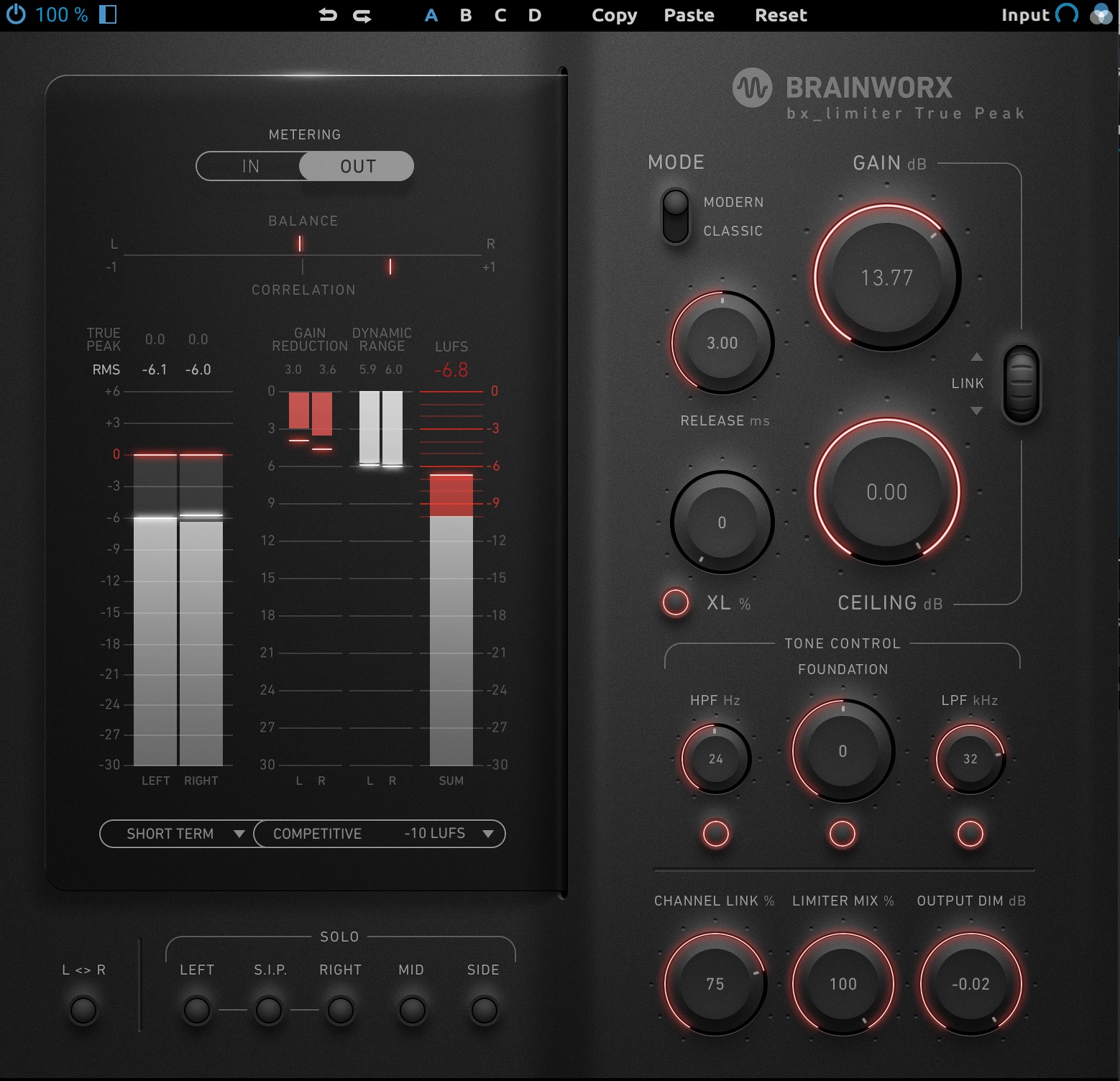
Task: Enable the HPF filter button
Action: pos(716,834)
